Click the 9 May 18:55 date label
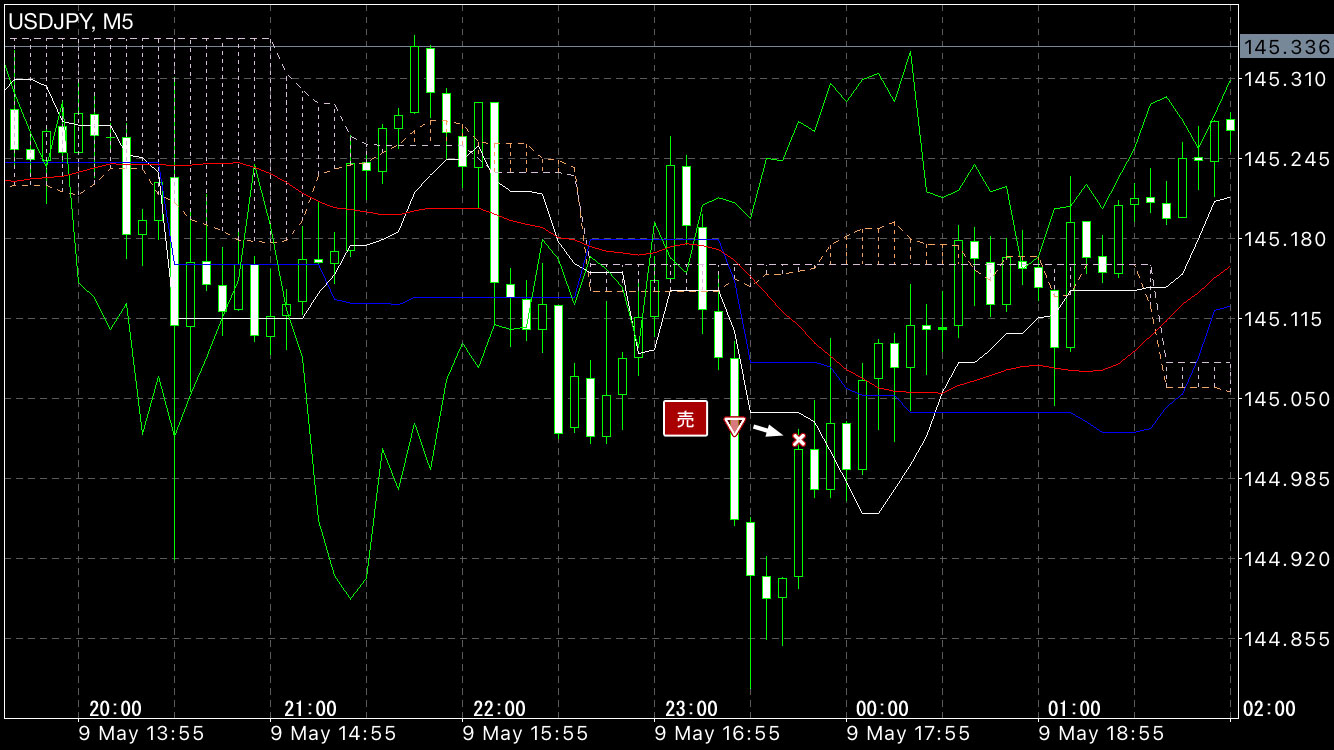 pyautogui.click(x=1100, y=734)
